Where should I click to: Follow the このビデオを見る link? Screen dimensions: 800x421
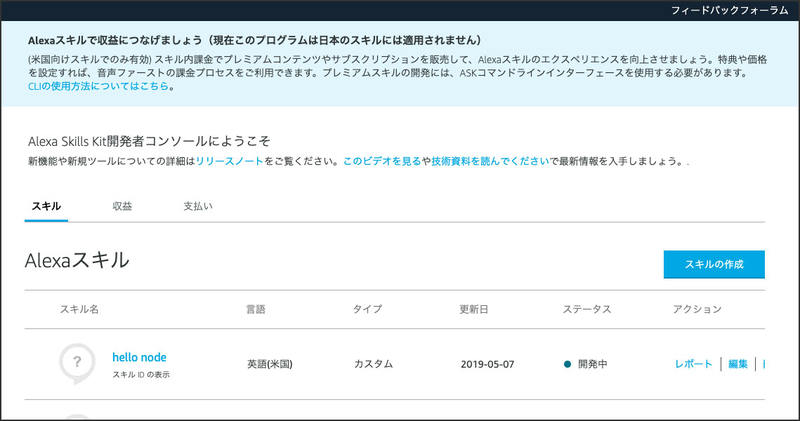coord(382,161)
